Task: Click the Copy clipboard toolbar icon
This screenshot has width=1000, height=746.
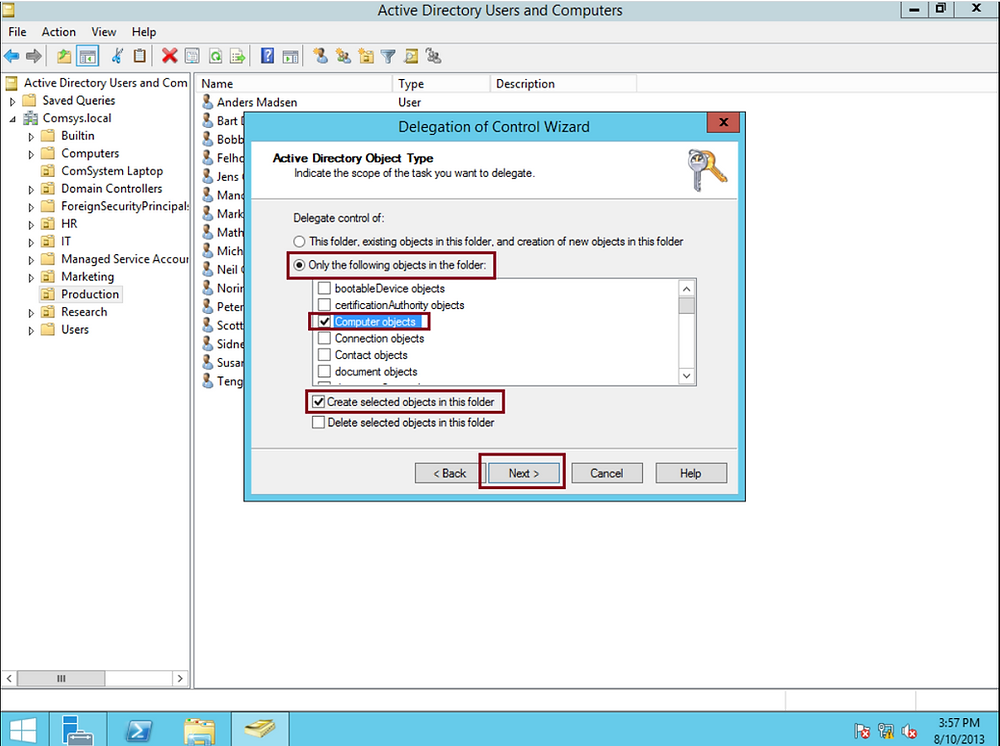Action: [x=139, y=56]
